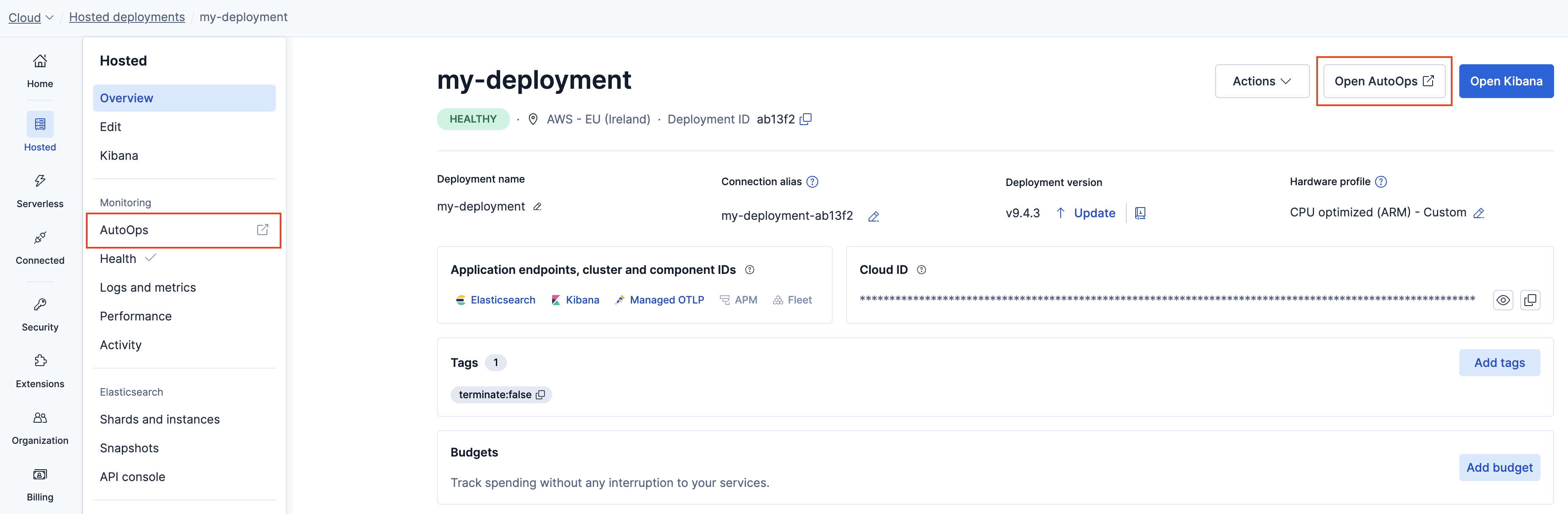Open Hardware profile help tooltip
This screenshot has height=514, width=1568.
point(1381,182)
